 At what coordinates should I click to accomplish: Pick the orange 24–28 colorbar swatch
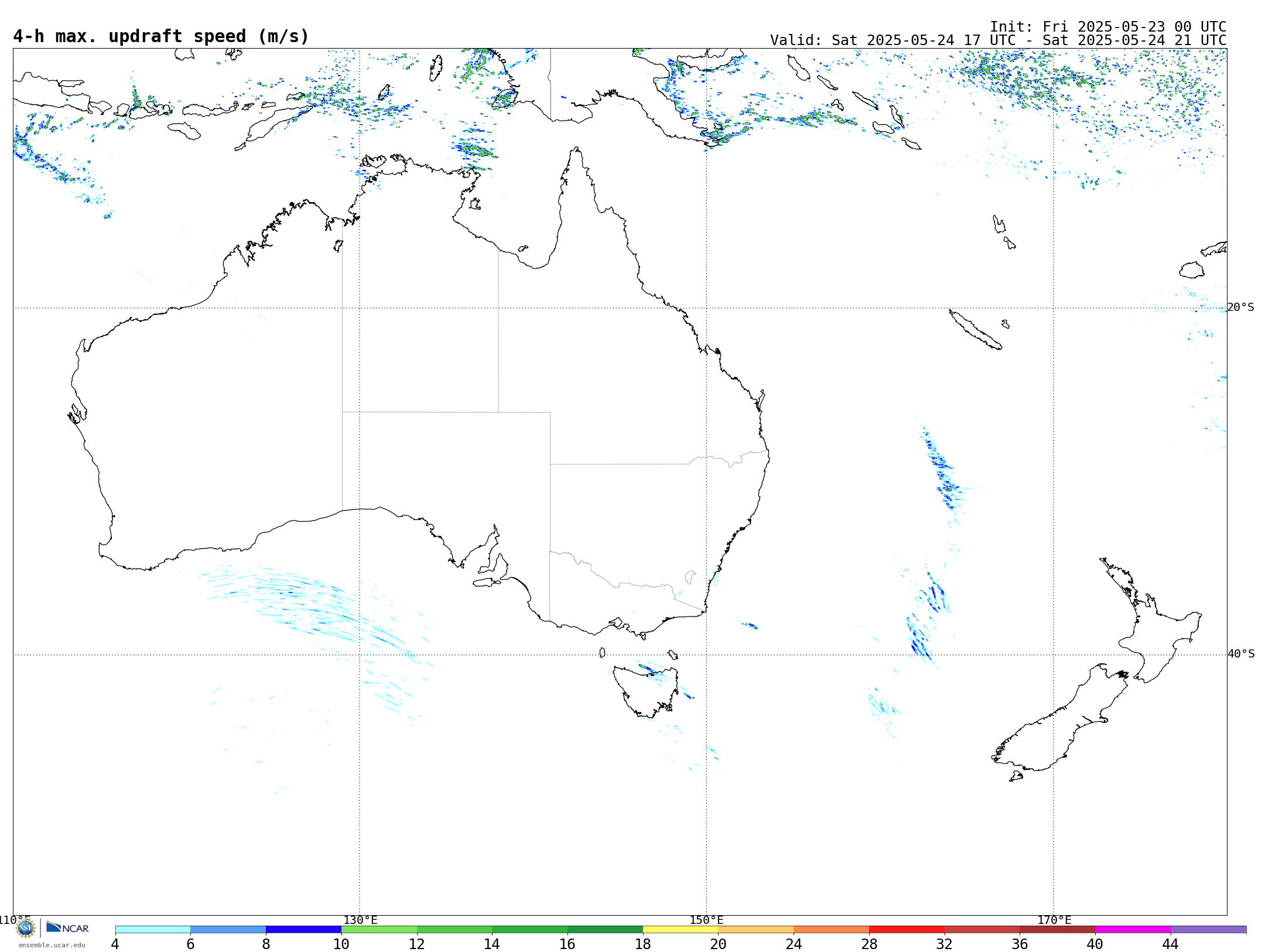(831, 929)
